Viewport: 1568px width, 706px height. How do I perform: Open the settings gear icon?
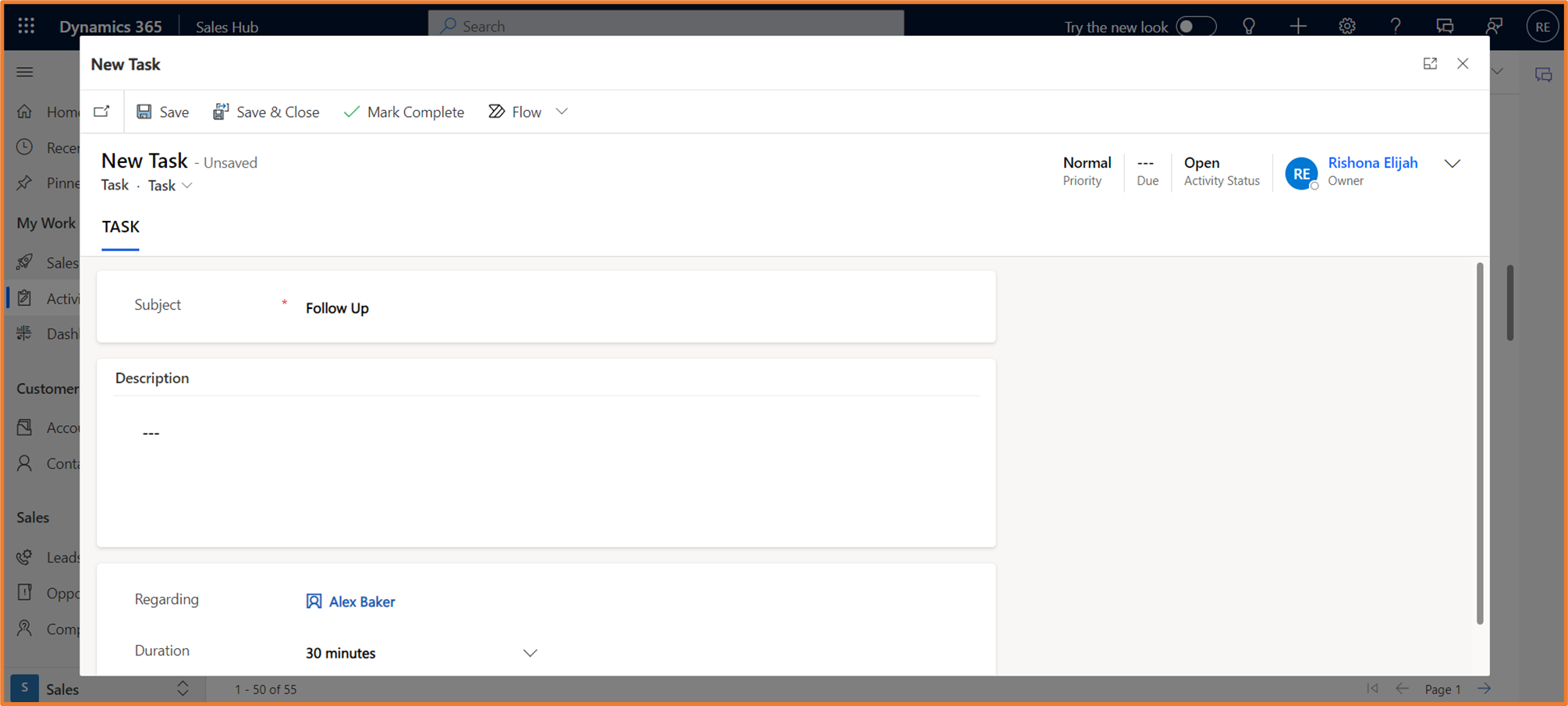1347,26
